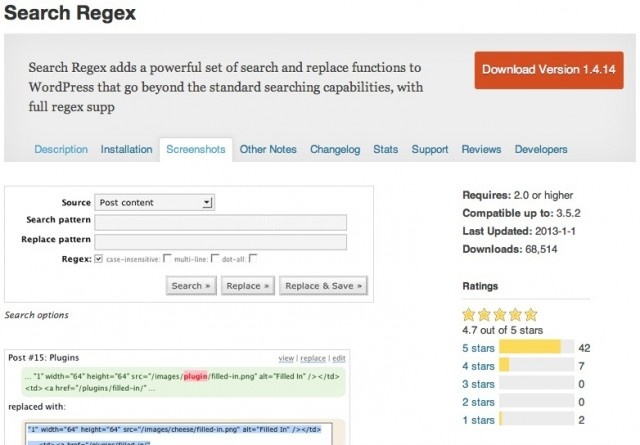Screen dimensions: 640x445
Task: Click the 'Requires: 2.0 or higher' text
Action: [x=518, y=195]
